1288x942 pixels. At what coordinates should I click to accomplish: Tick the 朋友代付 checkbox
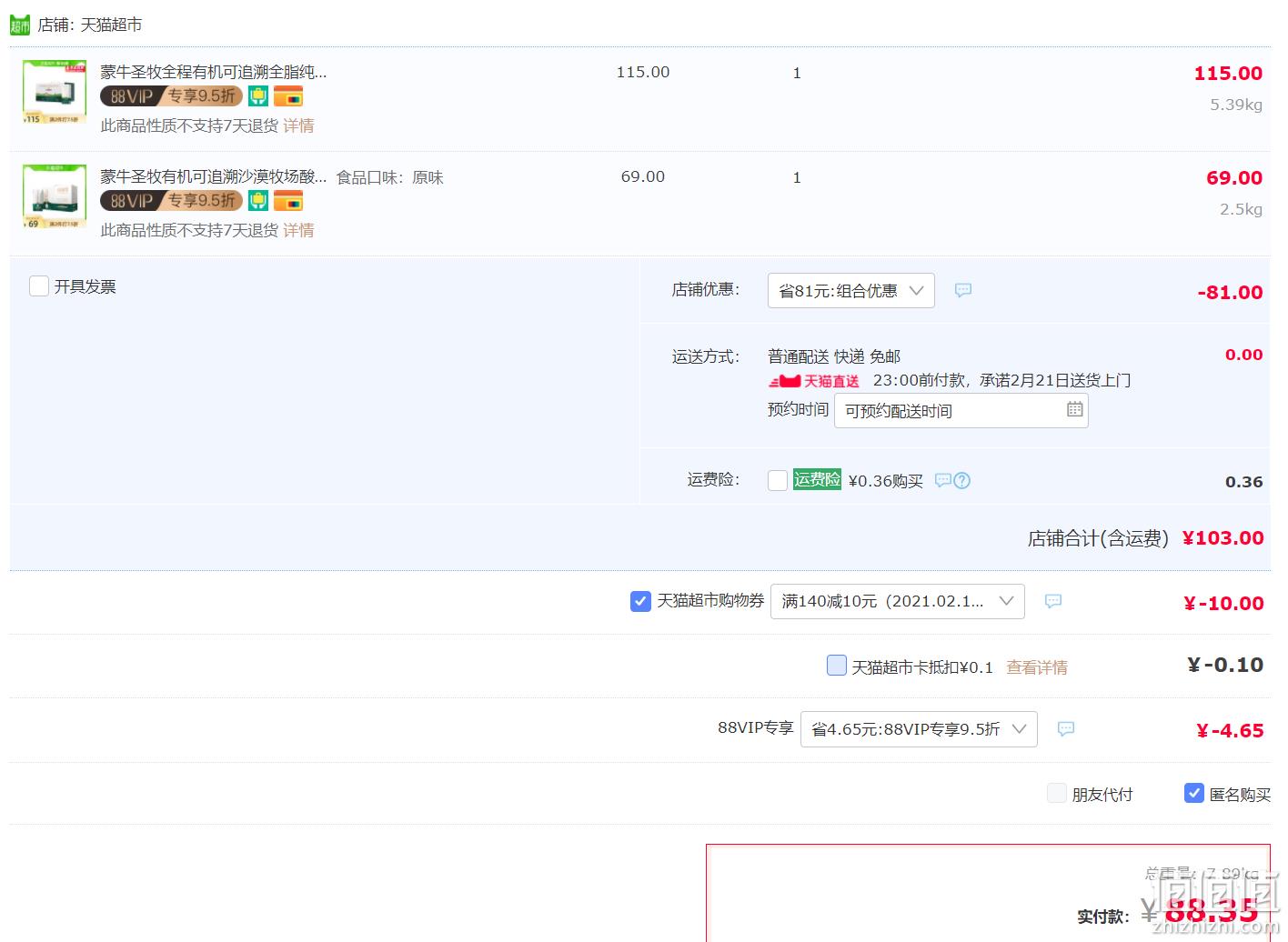[x=1057, y=793]
